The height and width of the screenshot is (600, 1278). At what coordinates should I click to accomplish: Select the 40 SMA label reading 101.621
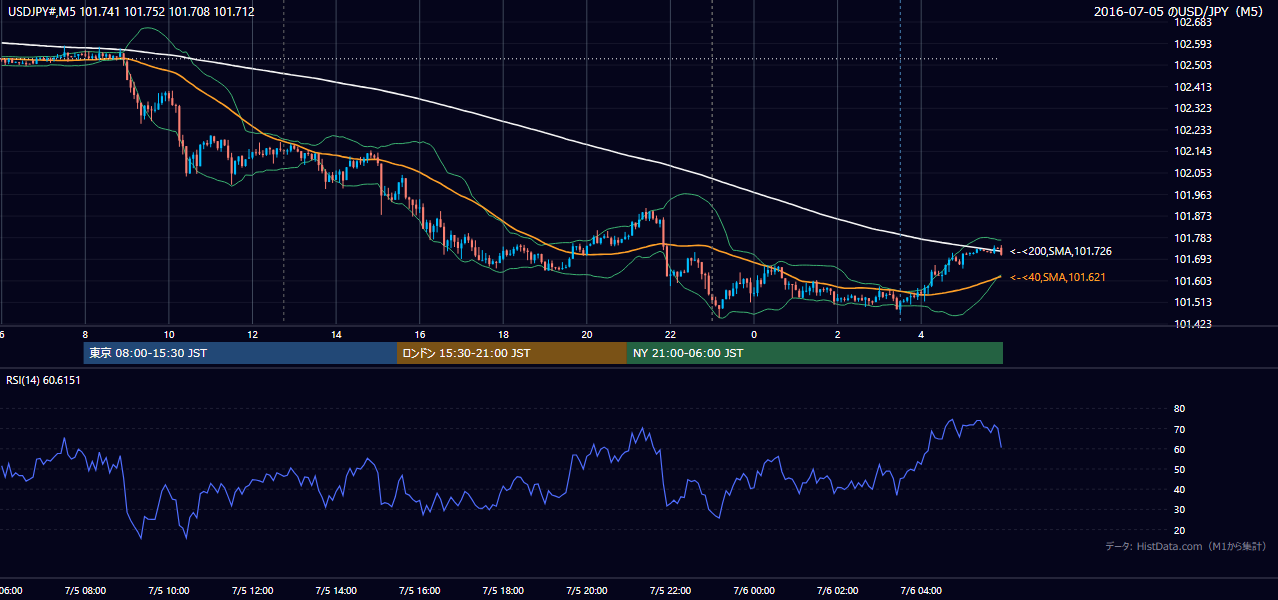1059,277
